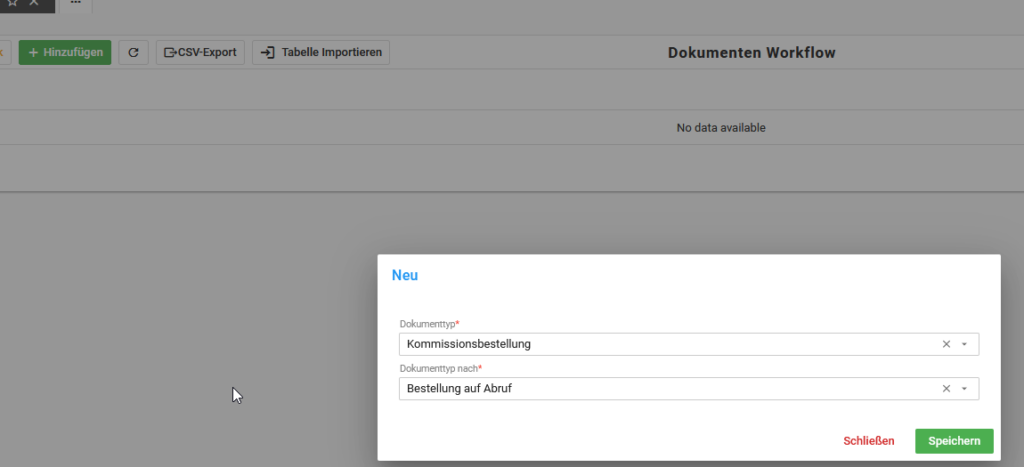This screenshot has height=467, width=1024.
Task: Clear the Dokumenttyp nach selection with the X
Action: click(946, 389)
